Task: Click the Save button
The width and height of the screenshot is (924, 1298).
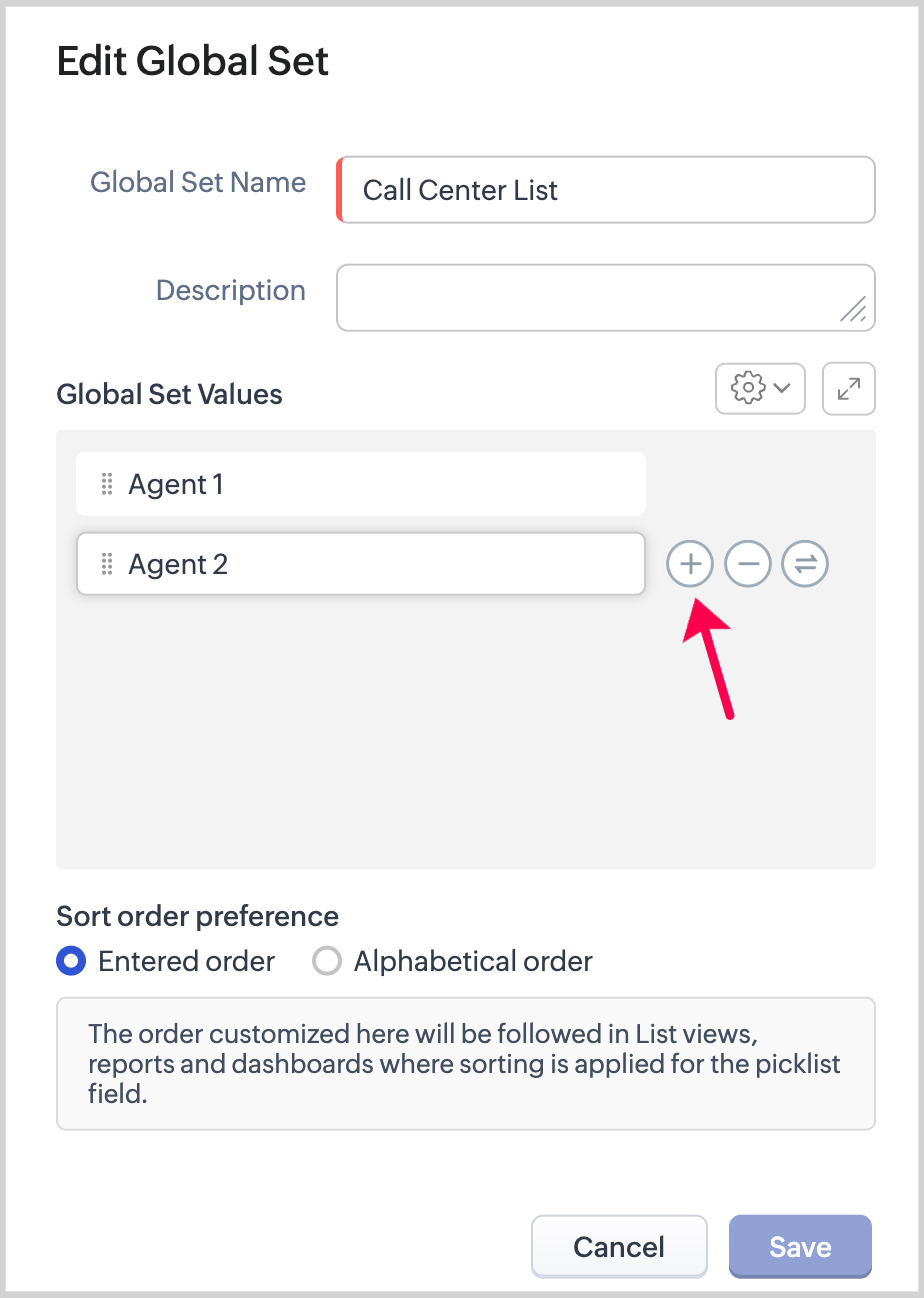Action: pyautogui.click(x=800, y=1246)
